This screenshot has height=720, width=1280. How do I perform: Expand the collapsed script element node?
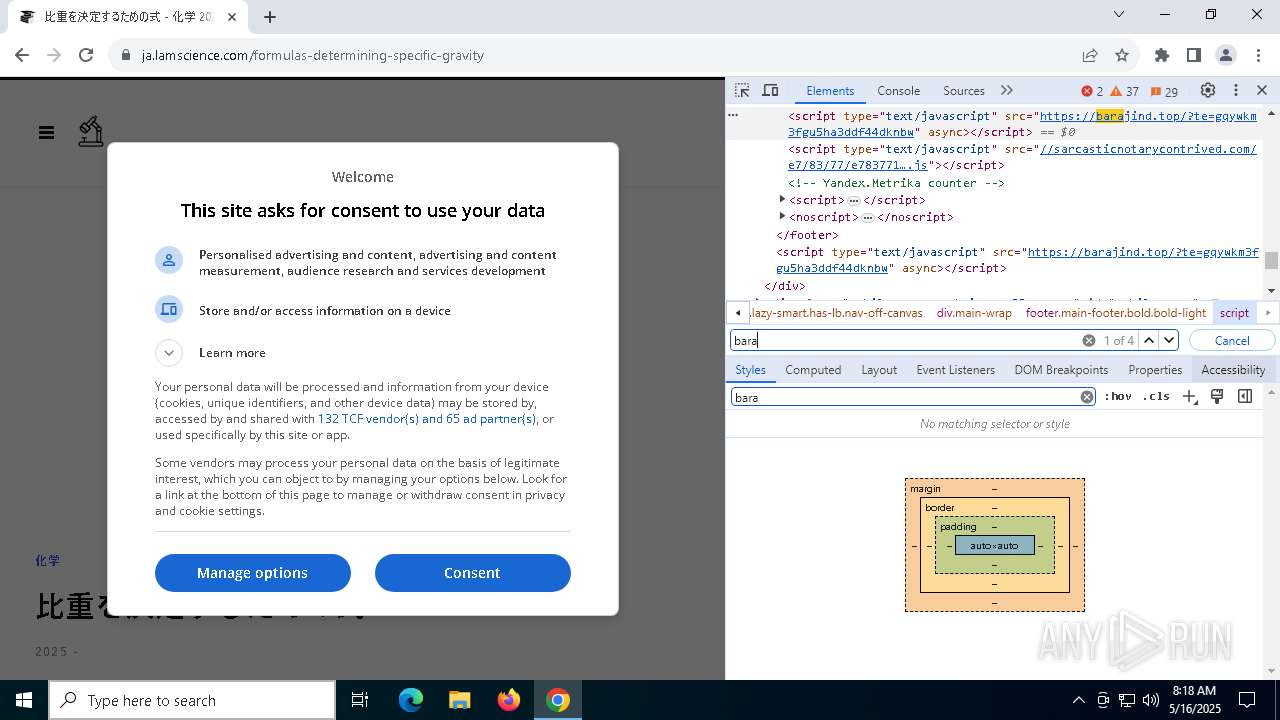click(782, 200)
